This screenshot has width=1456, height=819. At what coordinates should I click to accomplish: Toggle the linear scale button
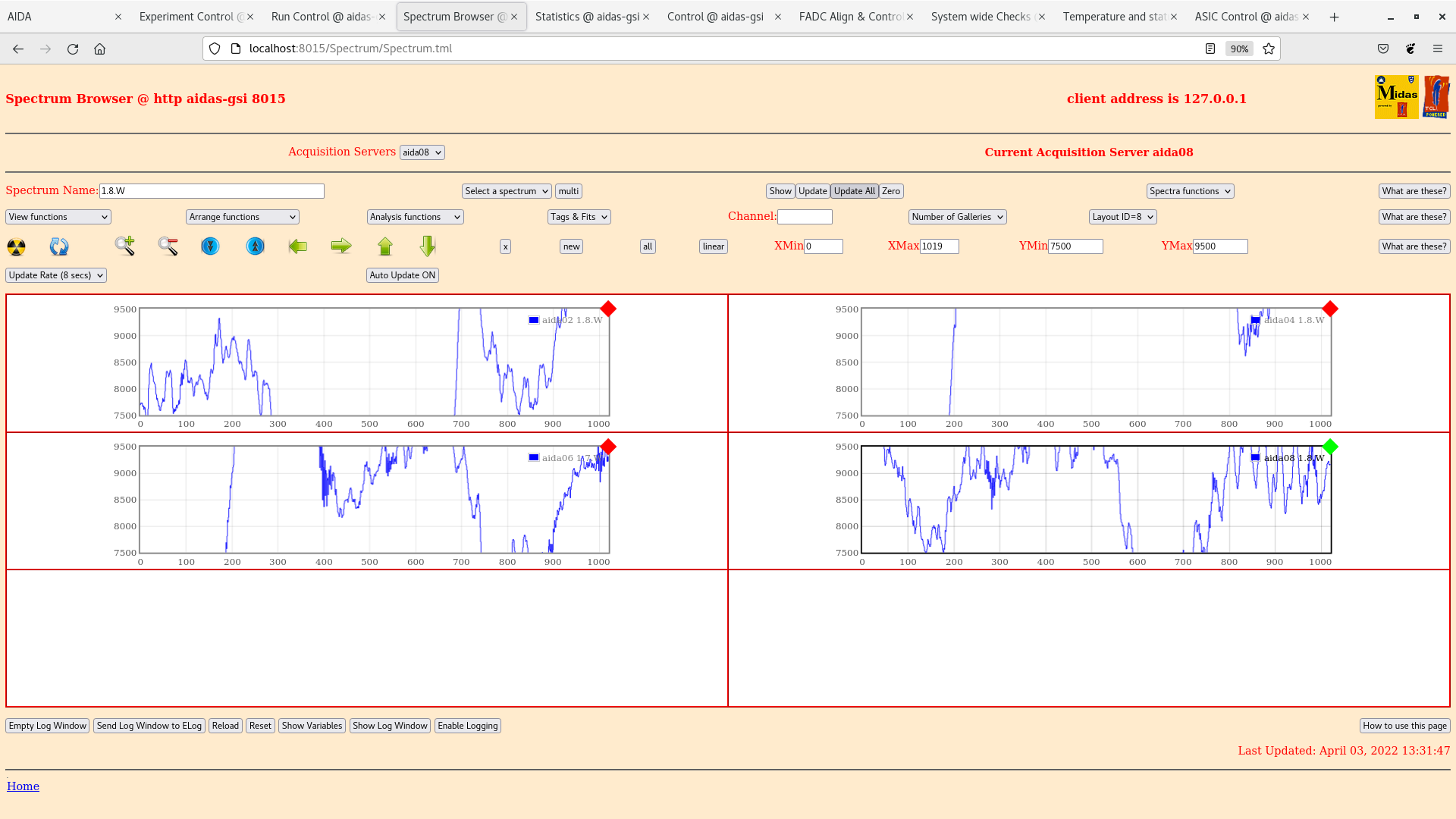point(713,246)
